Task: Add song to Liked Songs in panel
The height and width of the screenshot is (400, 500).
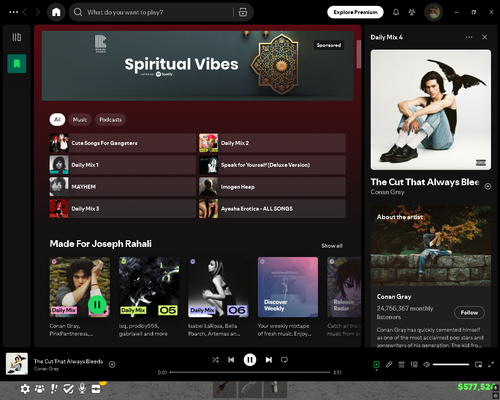Action: click(x=487, y=186)
